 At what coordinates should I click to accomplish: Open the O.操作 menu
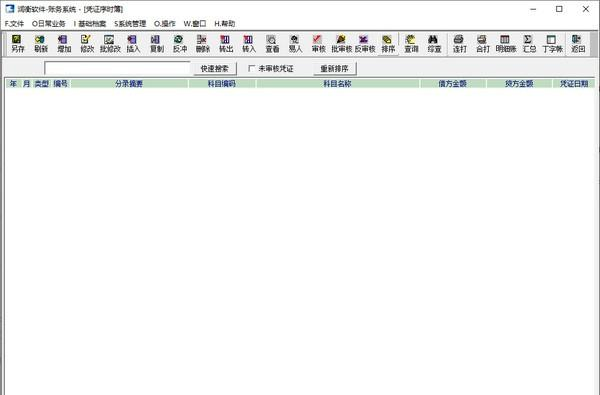point(165,24)
